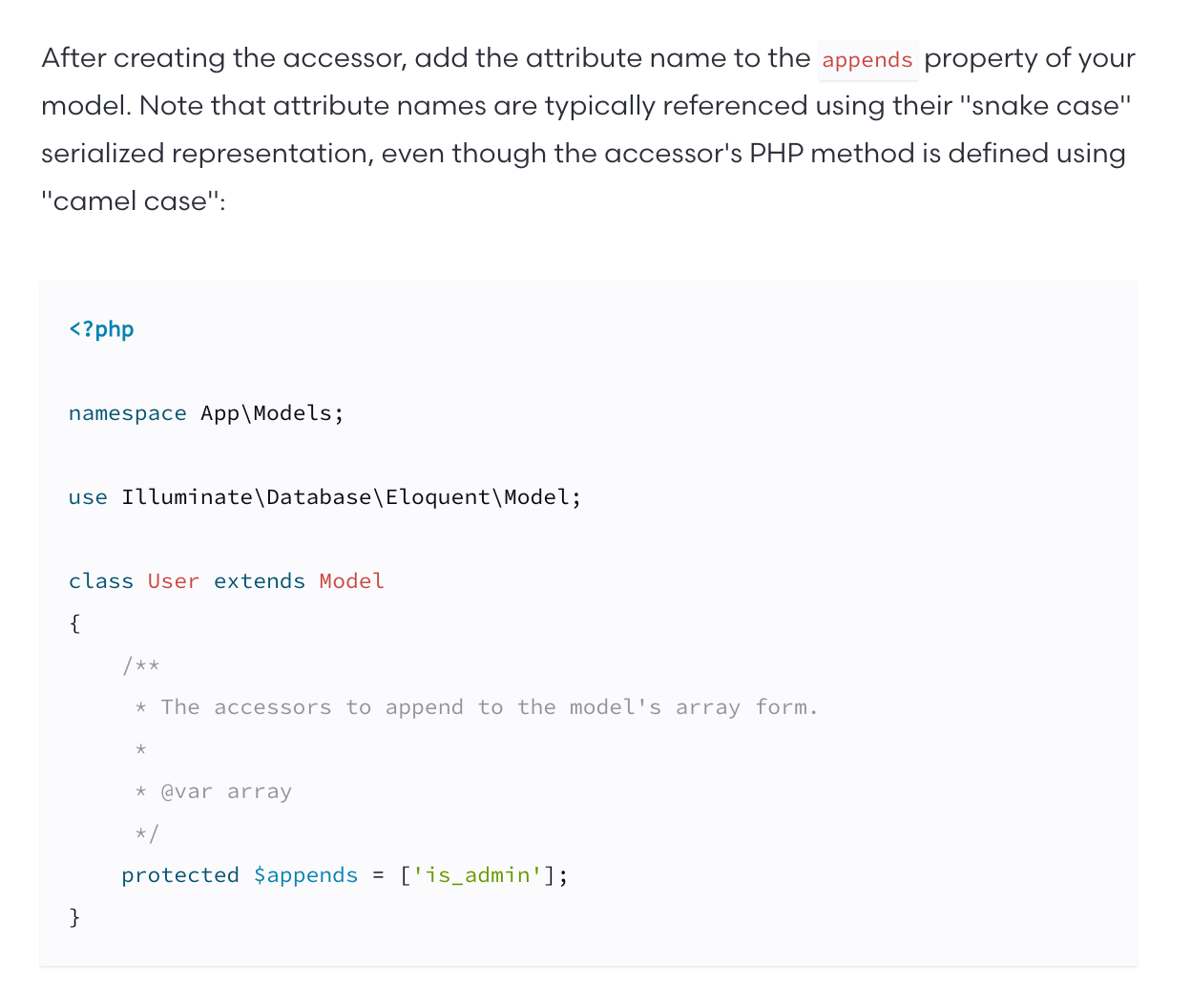Click the opening curly brace
The height and width of the screenshot is (1008, 1191).
pyautogui.click(x=75, y=623)
